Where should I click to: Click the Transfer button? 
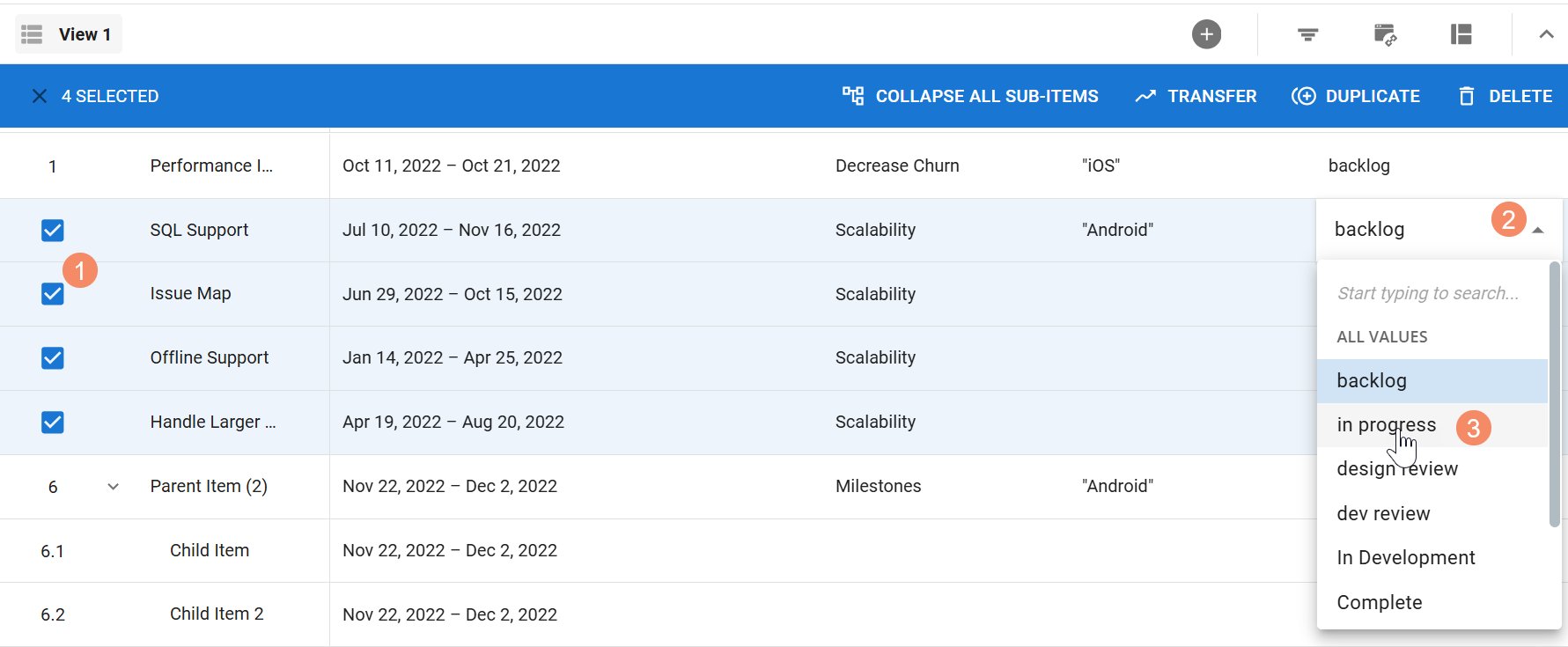pos(1196,96)
